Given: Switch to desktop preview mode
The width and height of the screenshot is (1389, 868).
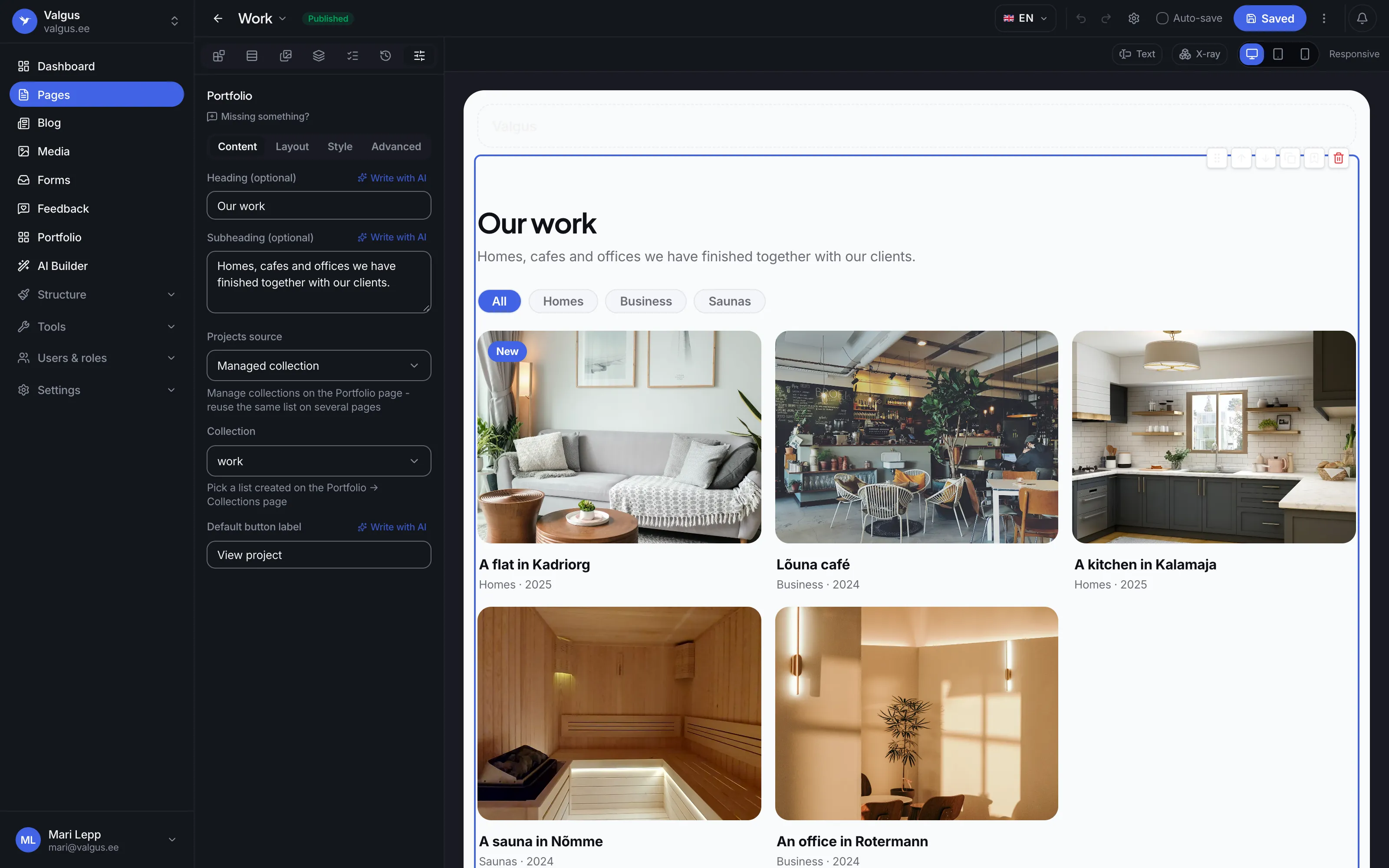Looking at the screenshot, I should [1252, 54].
